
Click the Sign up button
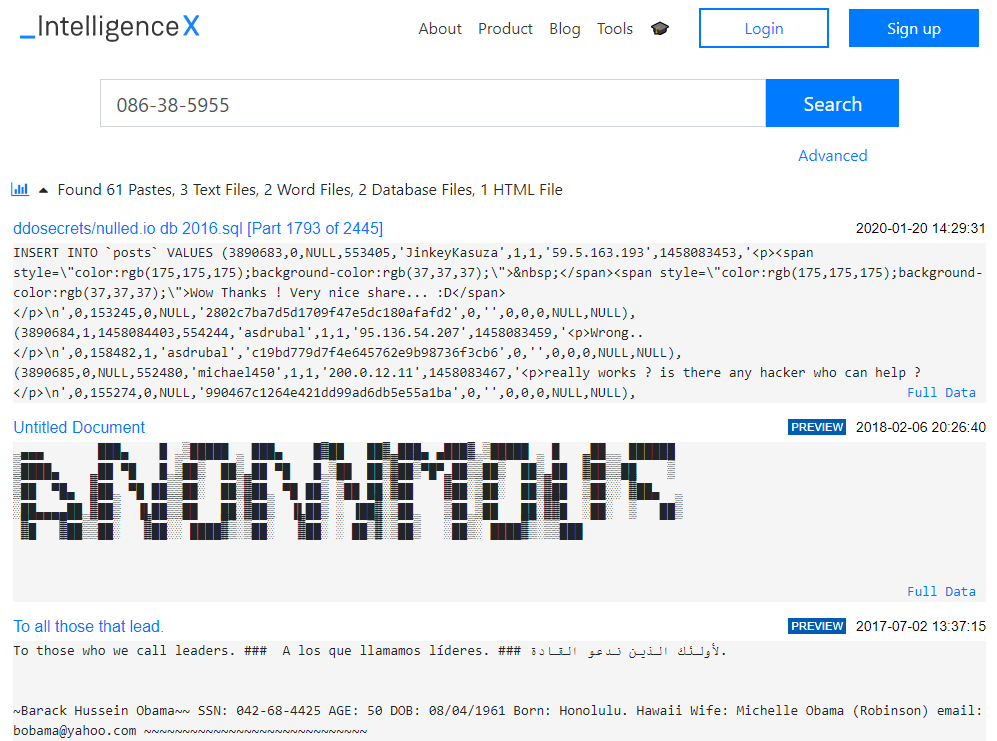pos(913,28)
